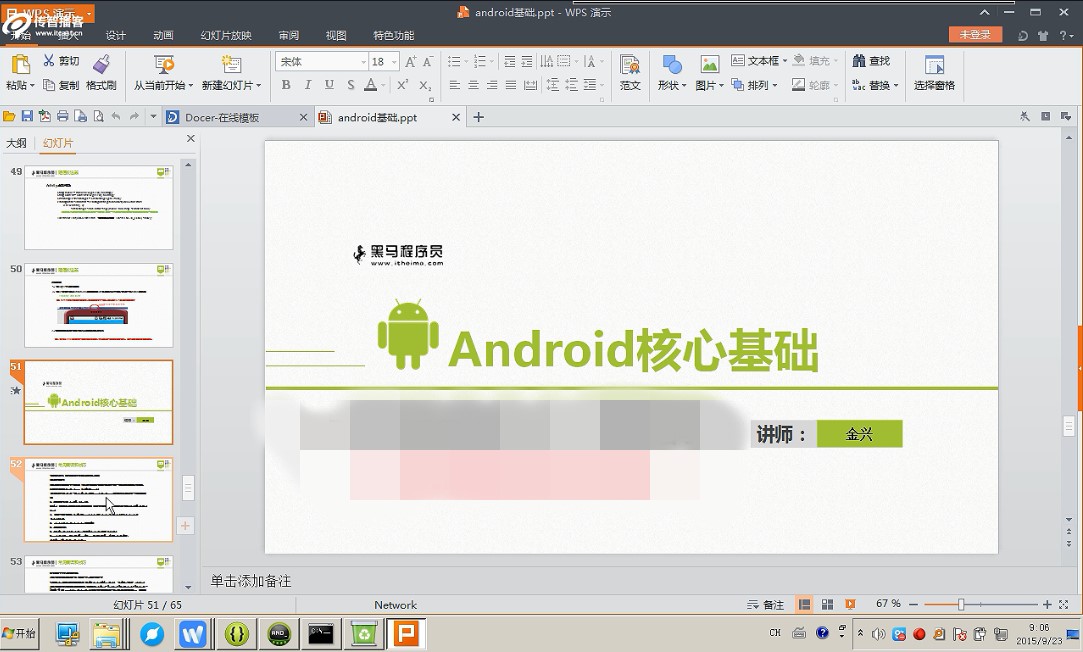Click the Paste (粘贴) clipboard icon

click(20, 64)
